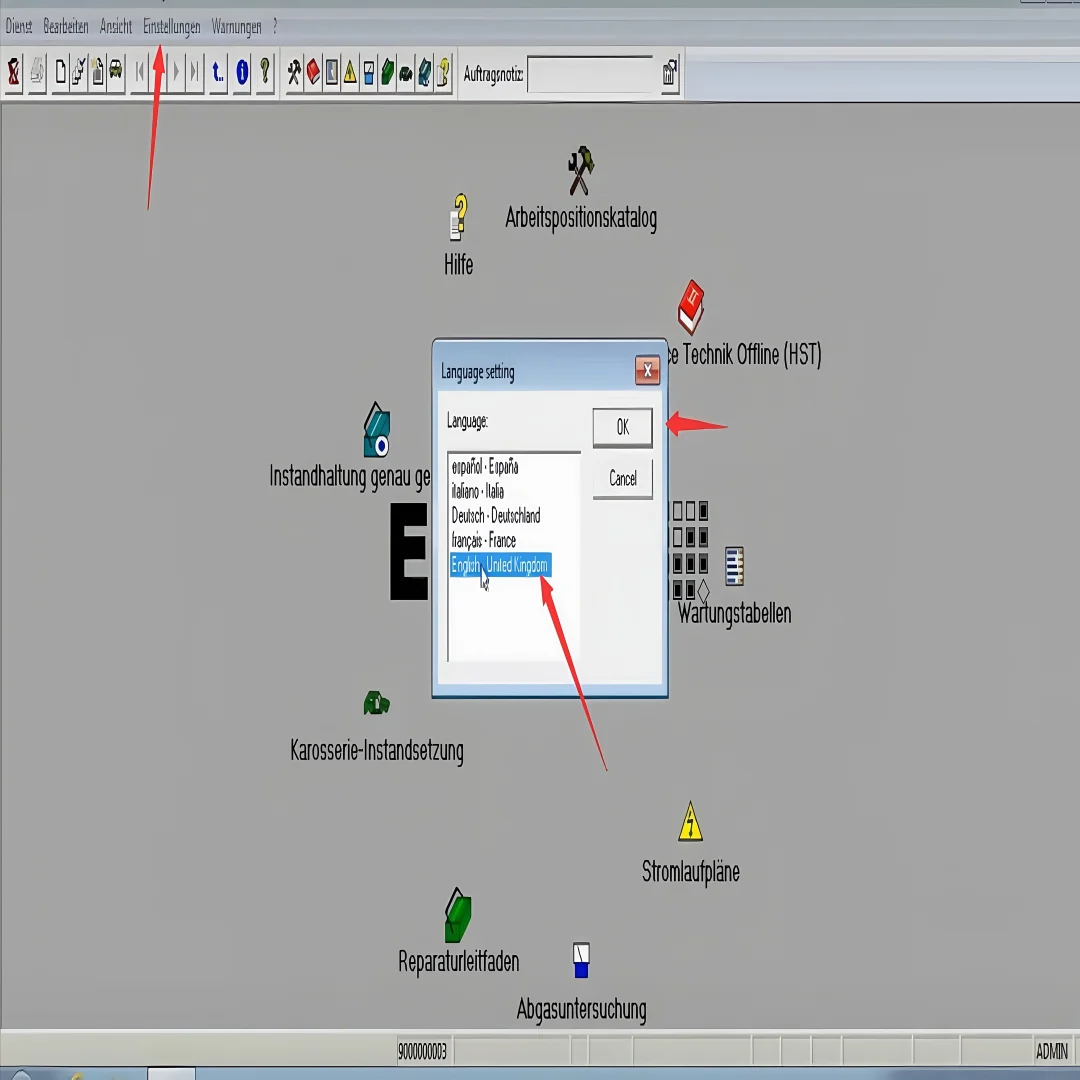Open the green Reparaturleitfaden book icon
The width and height of the screenshot is (1080, 1080).
[457, 915]
